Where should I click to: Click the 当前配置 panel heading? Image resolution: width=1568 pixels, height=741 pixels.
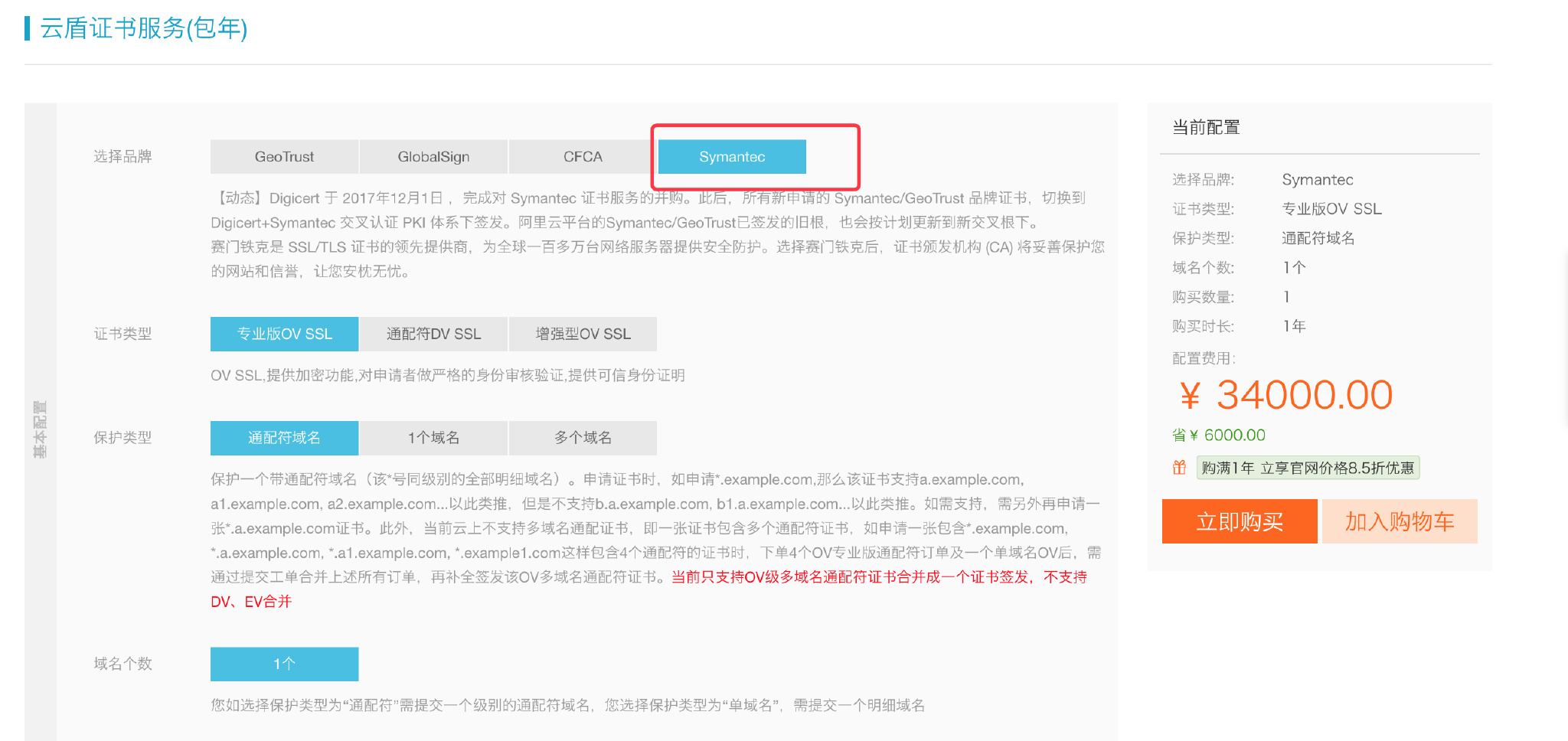pos(1206,127)
